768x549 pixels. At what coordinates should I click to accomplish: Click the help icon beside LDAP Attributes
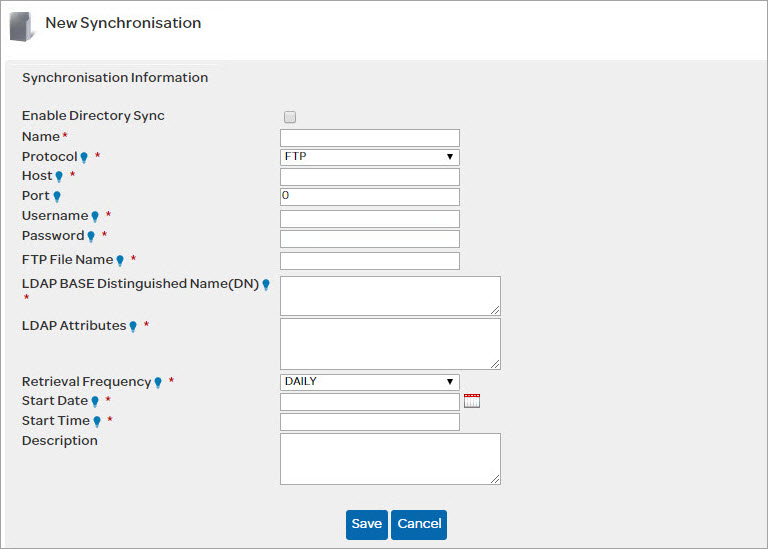coord(133,327)
